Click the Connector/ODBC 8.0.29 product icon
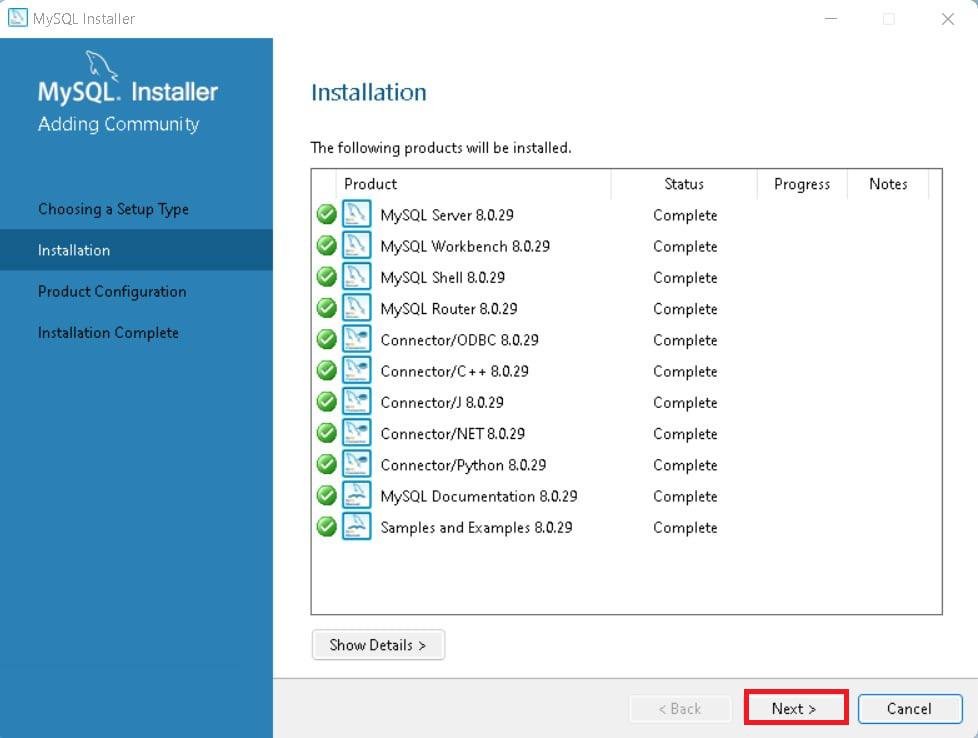This screenshot has width=978, height=738. pos(356,339)
